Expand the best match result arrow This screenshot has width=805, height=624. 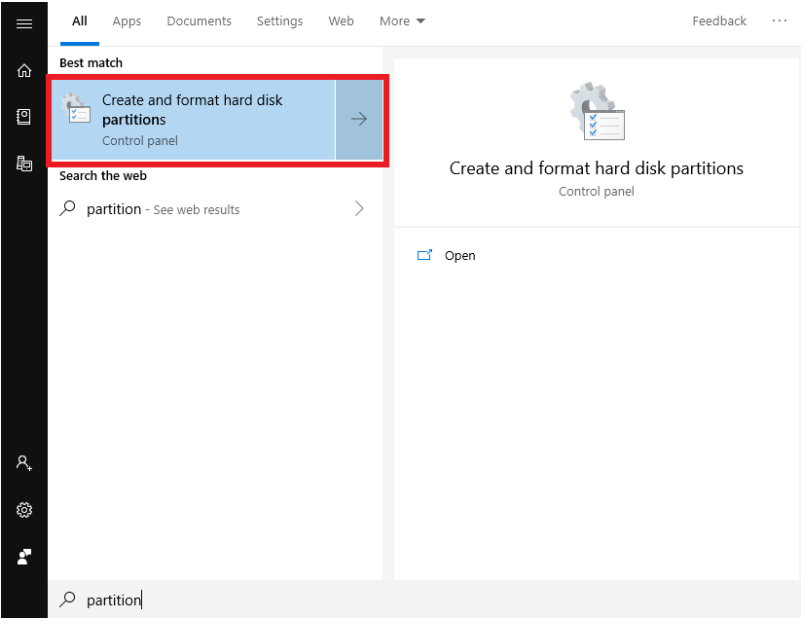pyautogui.click(x=359, y=120)
